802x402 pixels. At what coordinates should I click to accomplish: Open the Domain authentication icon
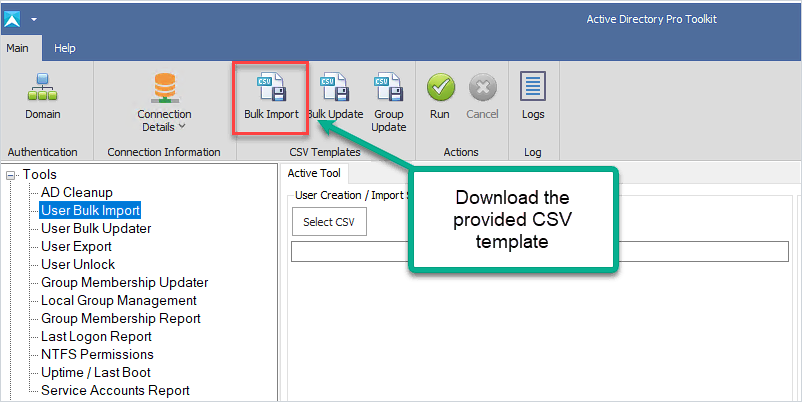tap(42, 87)
